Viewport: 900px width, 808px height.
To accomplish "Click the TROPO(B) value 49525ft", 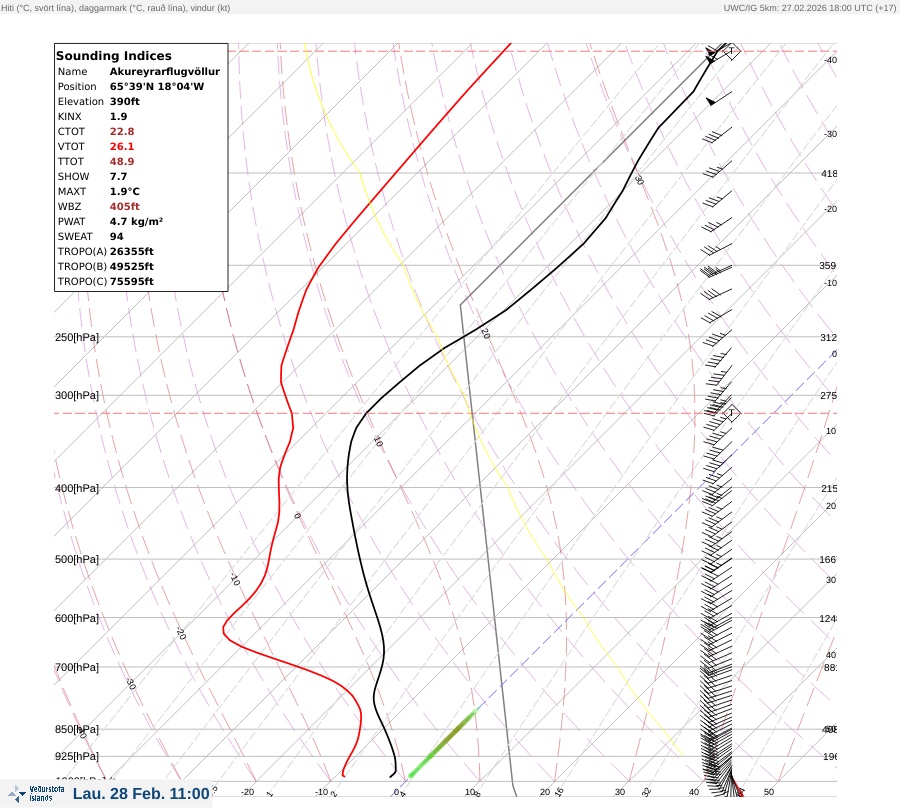I will tap(131, 266).
